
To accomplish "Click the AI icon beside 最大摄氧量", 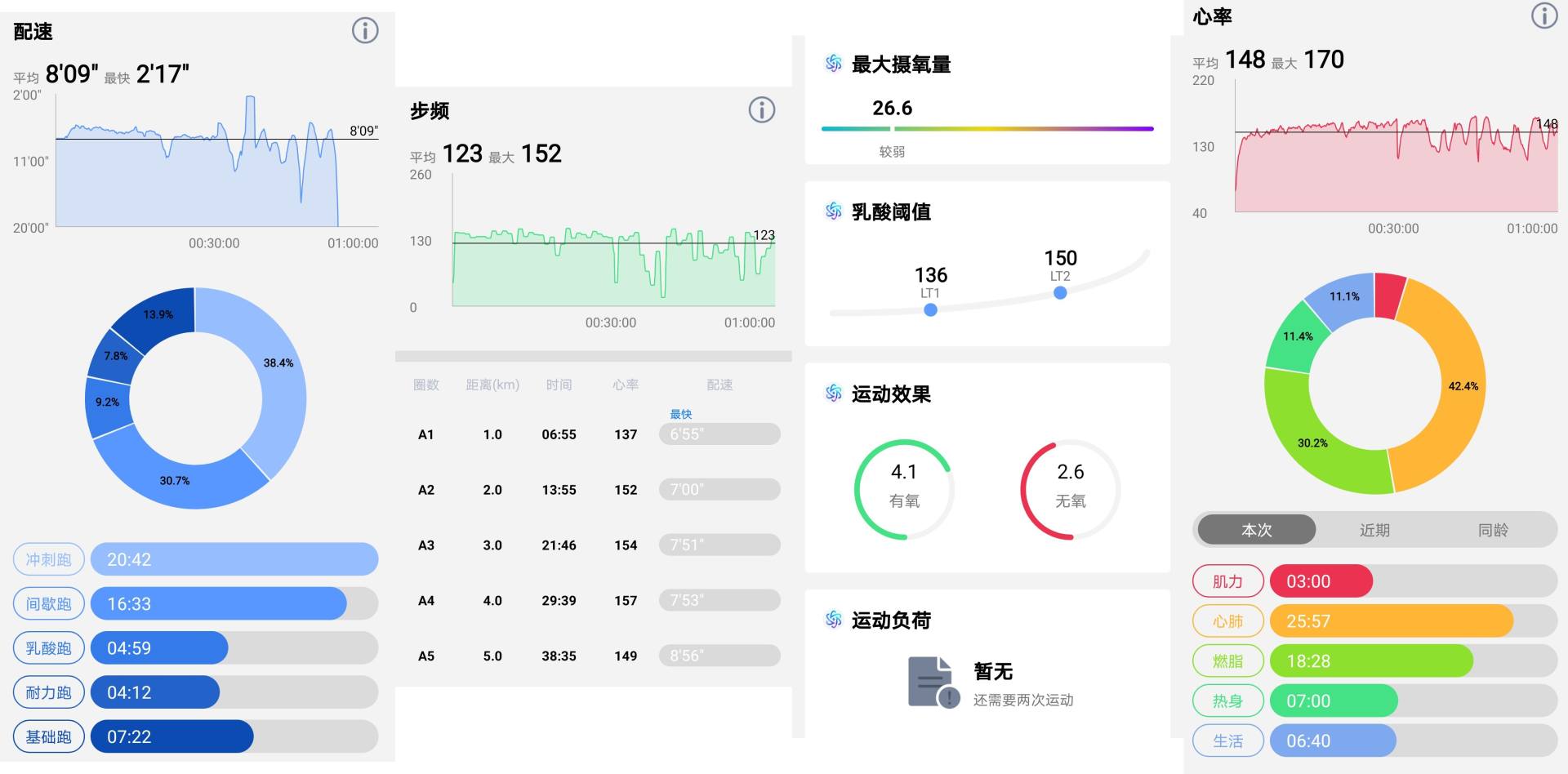I will (x=831, y=64).
